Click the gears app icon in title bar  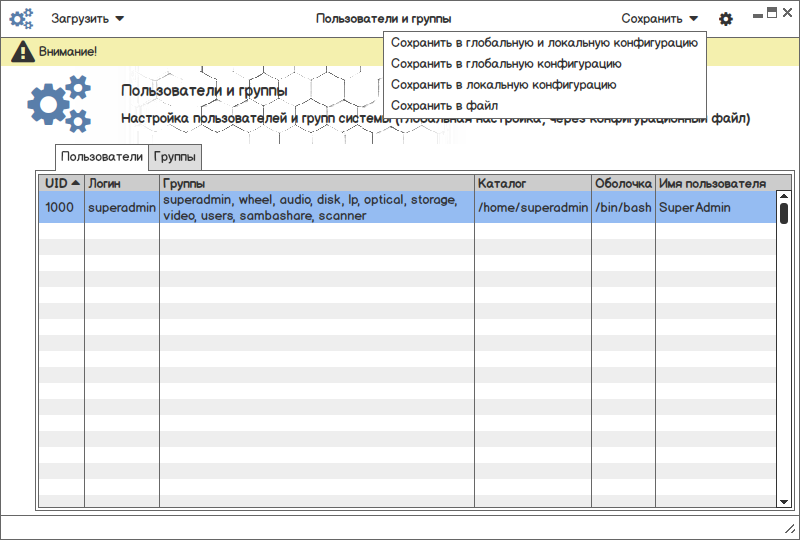tap(21, 18)
